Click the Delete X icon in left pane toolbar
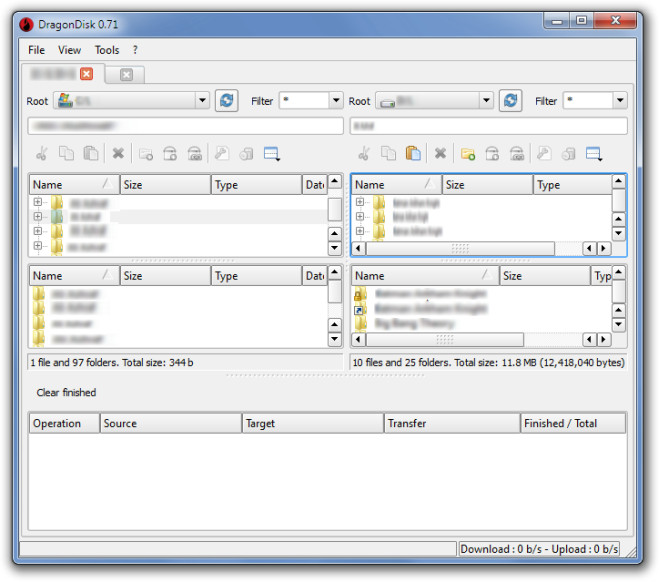 tap(118, 154)
